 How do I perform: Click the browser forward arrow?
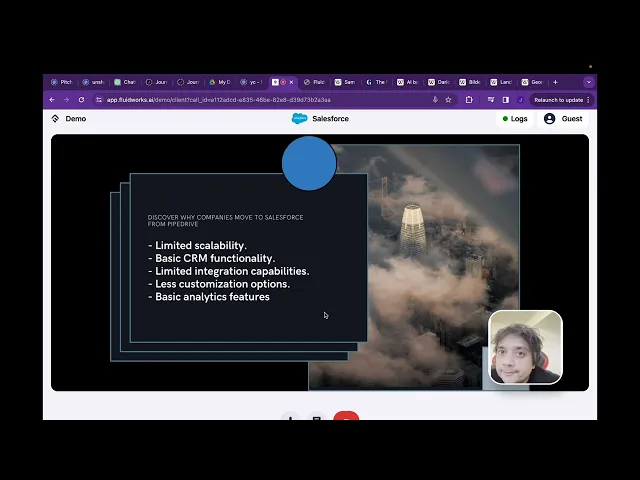click(66, 100)
